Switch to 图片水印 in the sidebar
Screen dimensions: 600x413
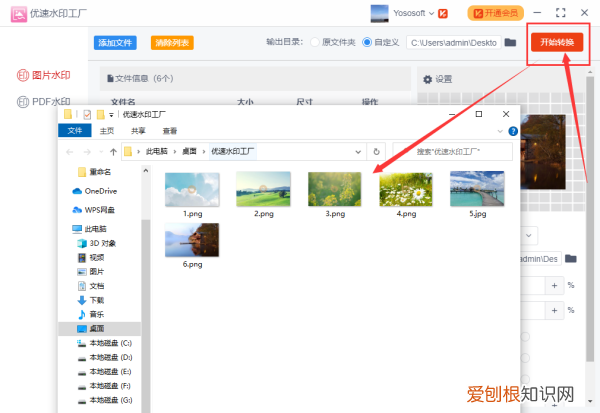pyautogui.click(x=44, y=75)
